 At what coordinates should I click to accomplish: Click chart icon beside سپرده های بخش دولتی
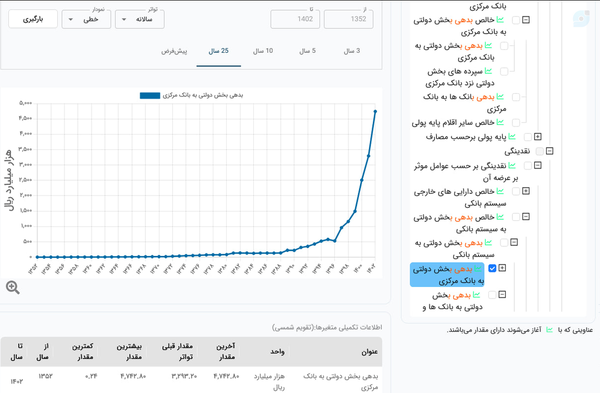(488, 71)
